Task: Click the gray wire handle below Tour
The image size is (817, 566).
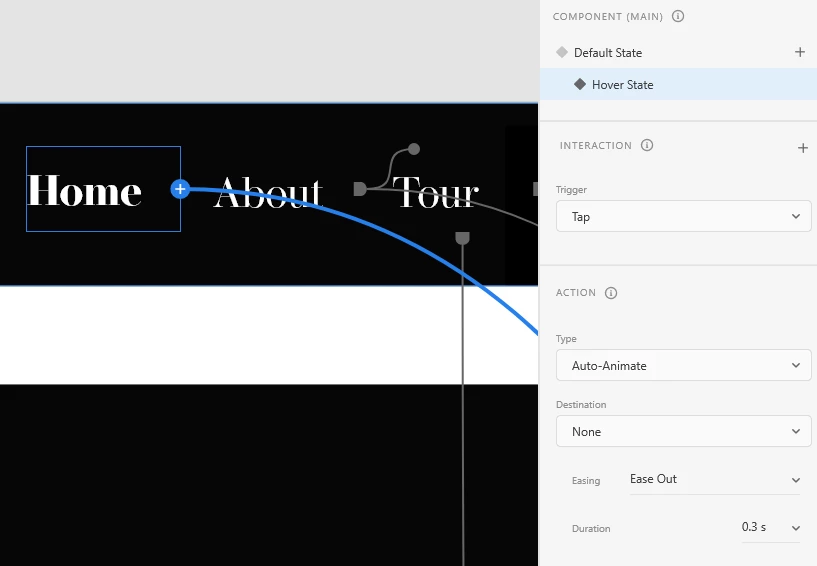Action: pyautogui.click(x=463, y=238)
